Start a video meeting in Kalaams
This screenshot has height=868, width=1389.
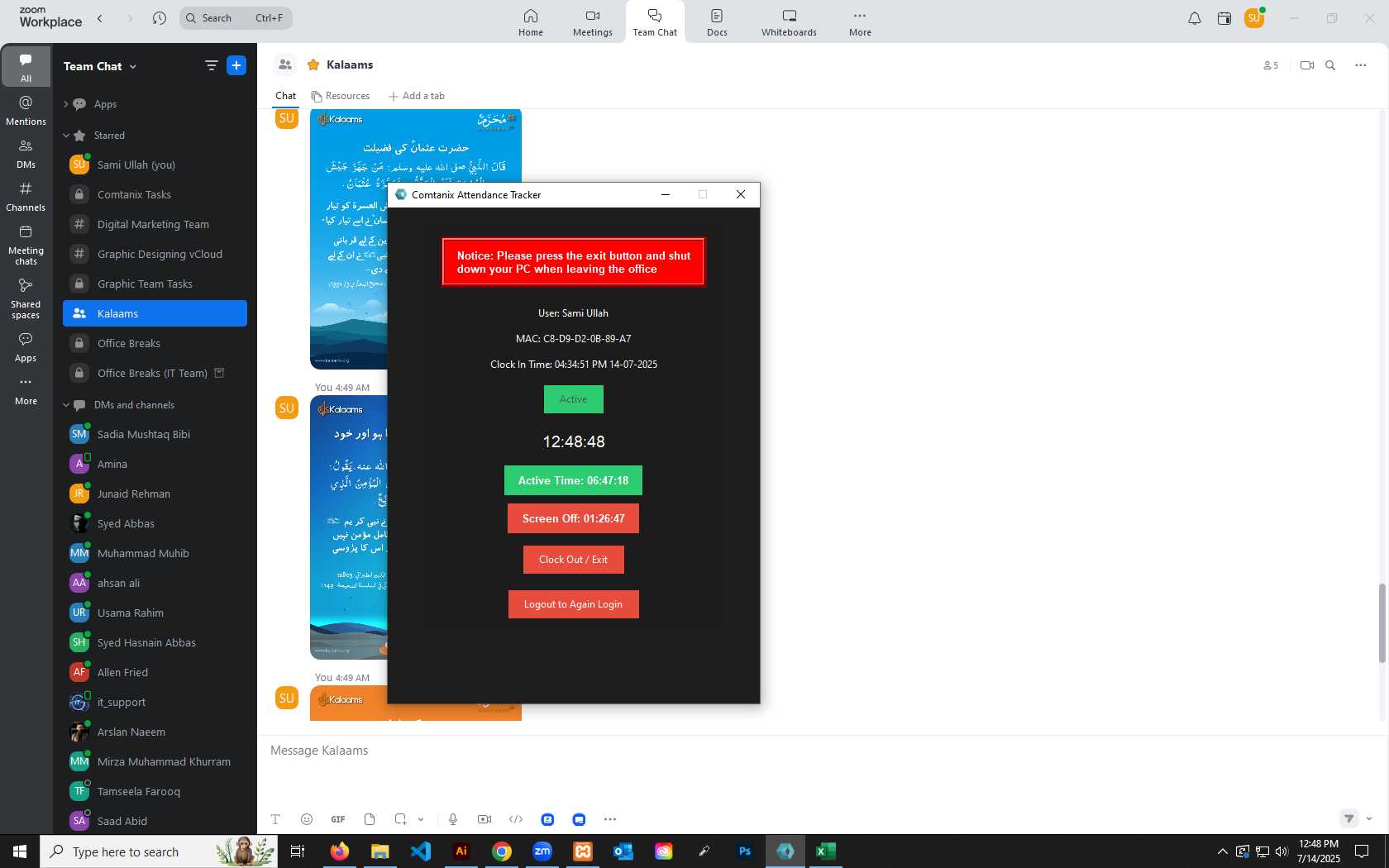click(1307, 65)
